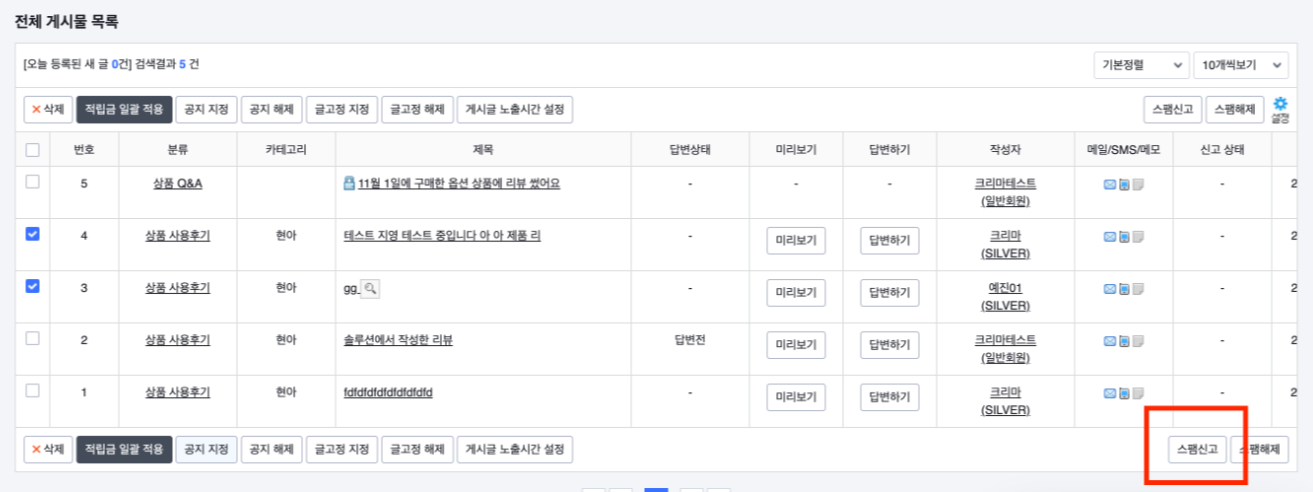Click the magnifier icon beside the gg title
1313x492 pixels.
point(370,289)
